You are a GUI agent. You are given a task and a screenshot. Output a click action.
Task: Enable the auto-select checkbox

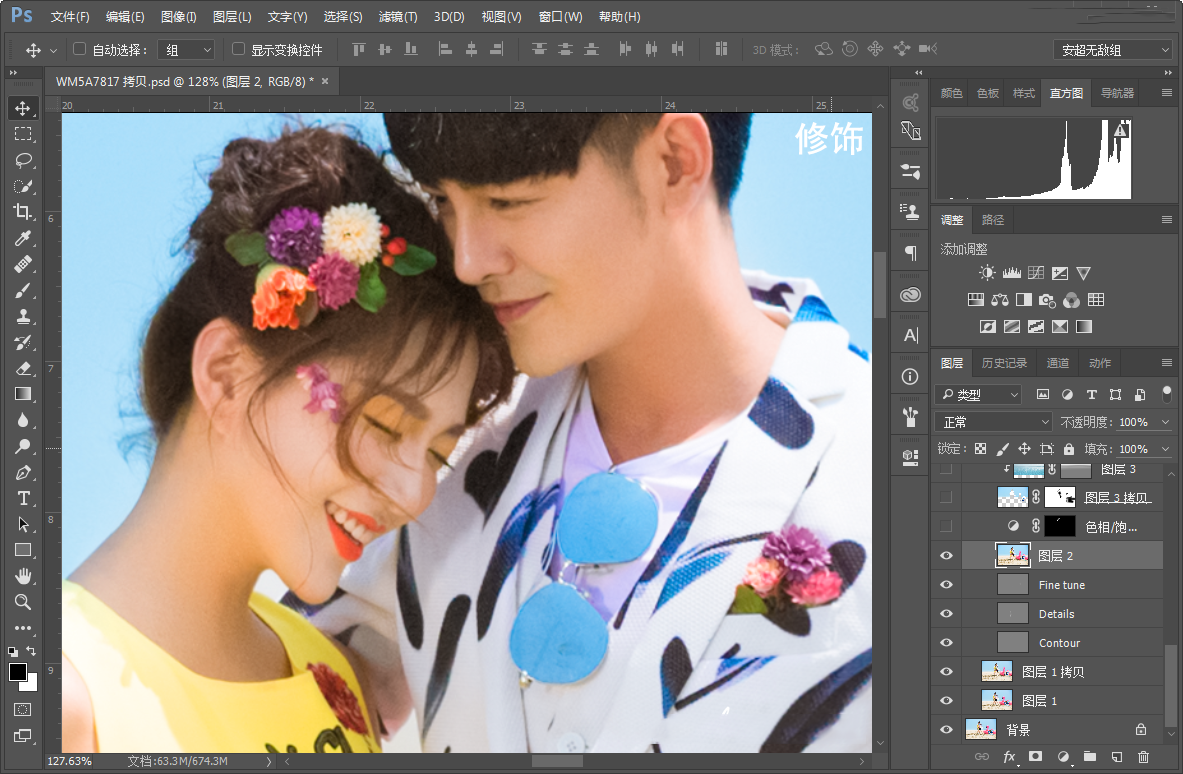pos(79,49)
